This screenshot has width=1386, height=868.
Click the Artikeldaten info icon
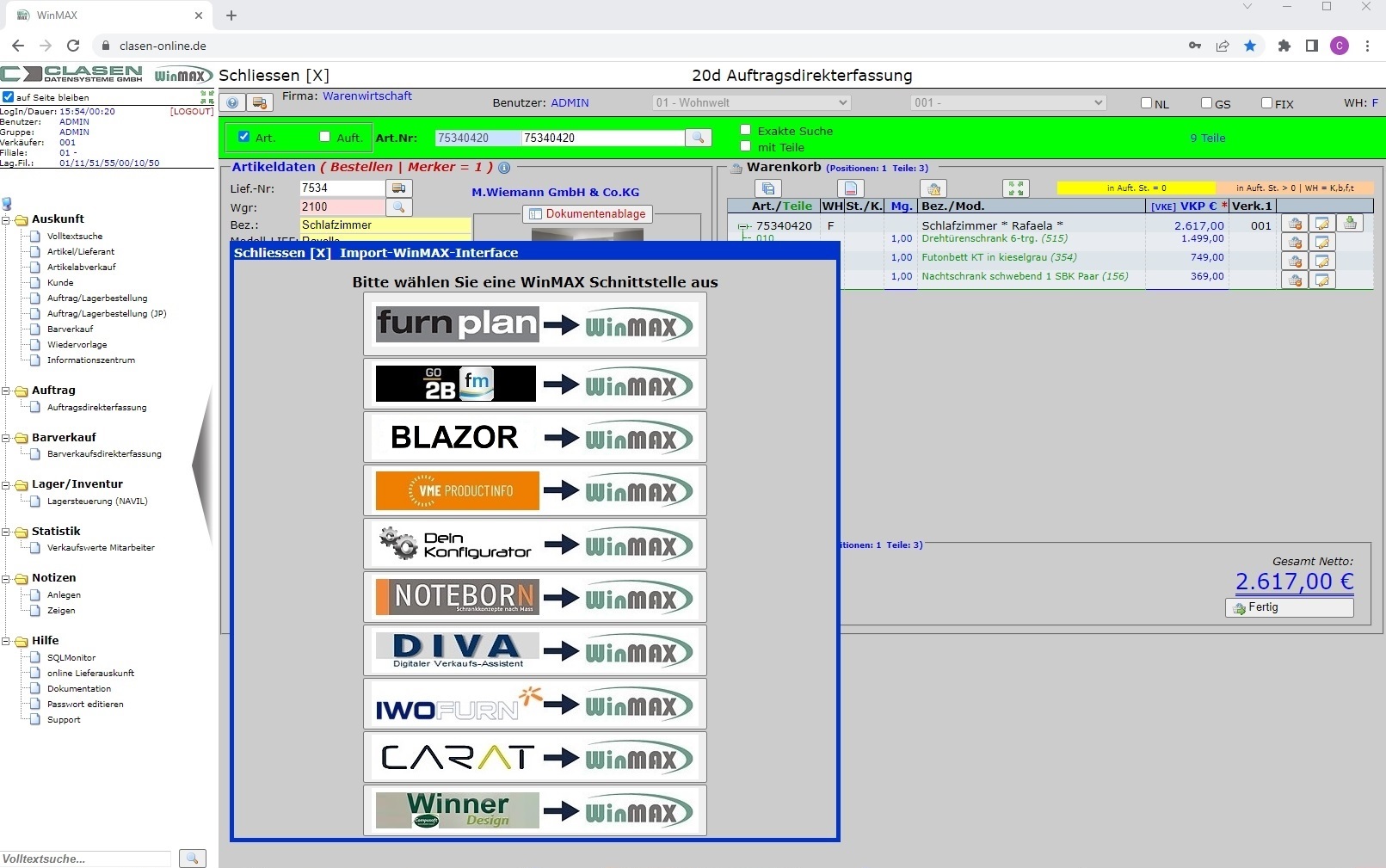point(504,168)
